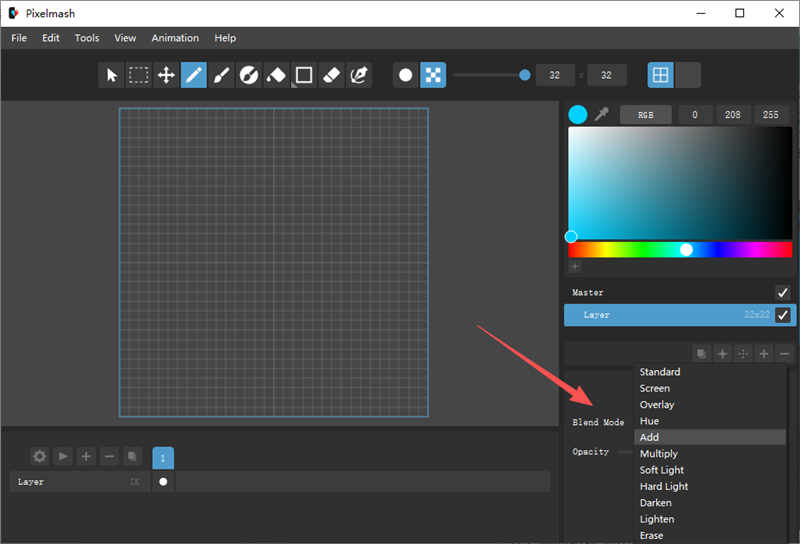Image resolution: width=800 pixels, height=544 pixels.
Task: Select the arrow pointer tool
Action: [x=111, y=76]
